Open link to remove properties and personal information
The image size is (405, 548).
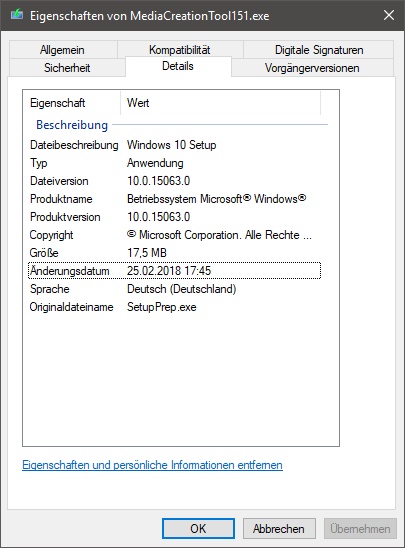click(152, 465)
